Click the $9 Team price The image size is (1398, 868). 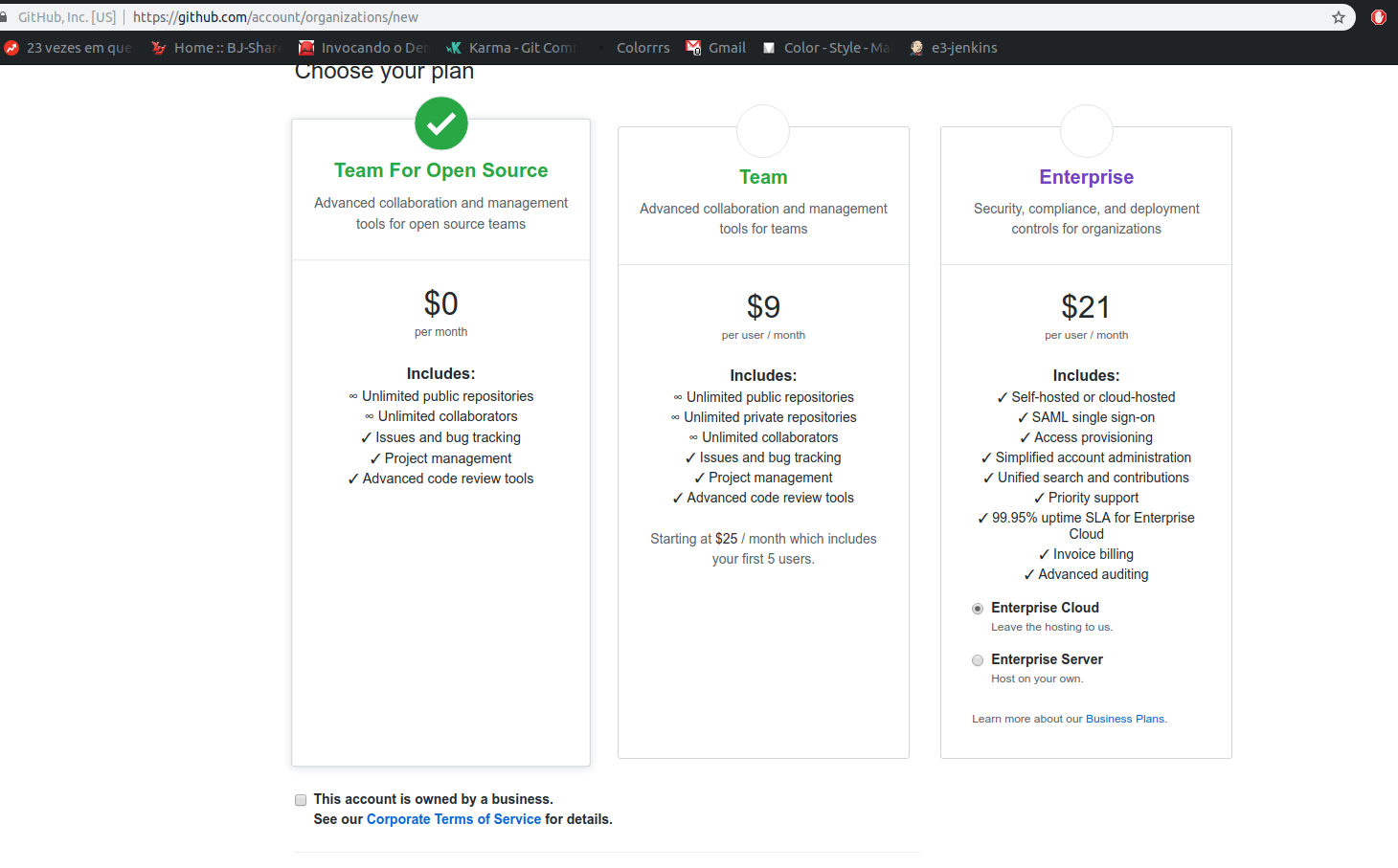tap(763, 307)
